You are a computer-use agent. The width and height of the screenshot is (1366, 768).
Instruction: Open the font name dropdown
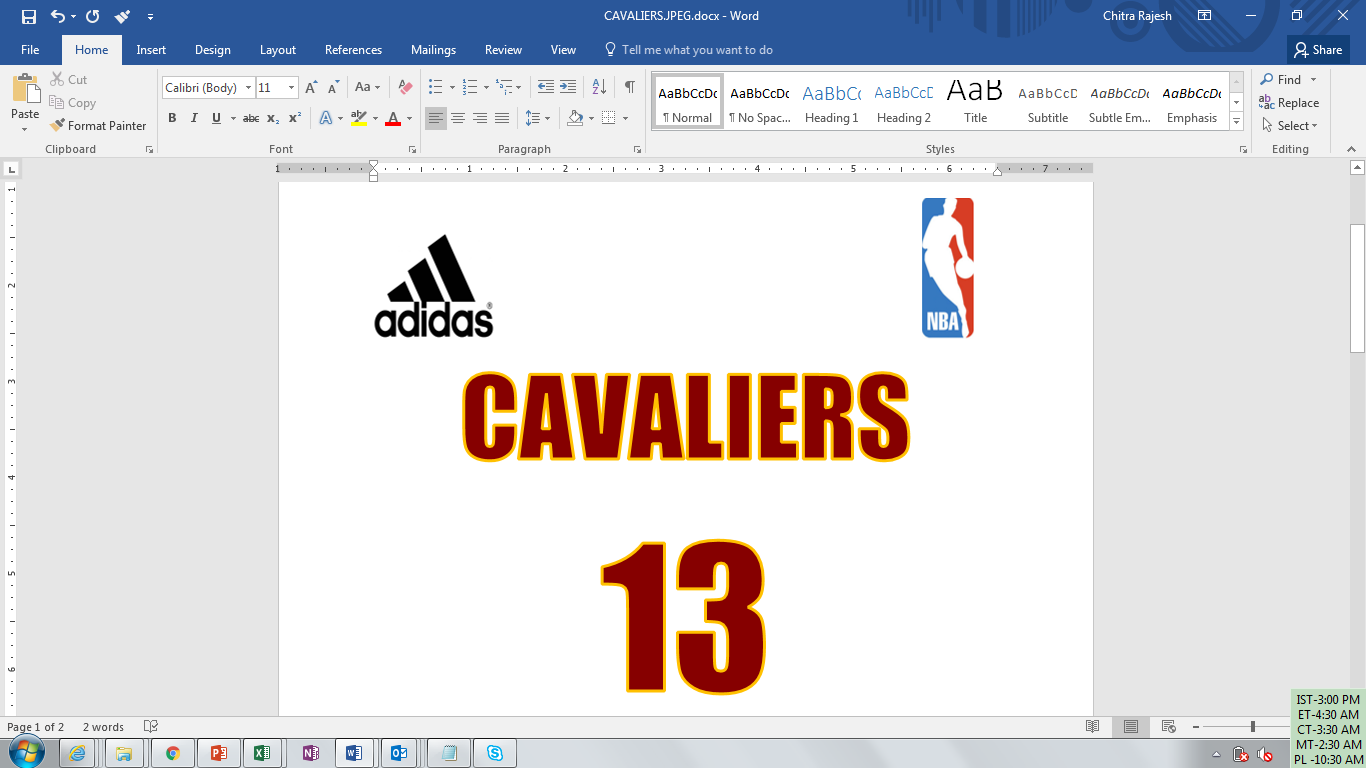(248, 88)
